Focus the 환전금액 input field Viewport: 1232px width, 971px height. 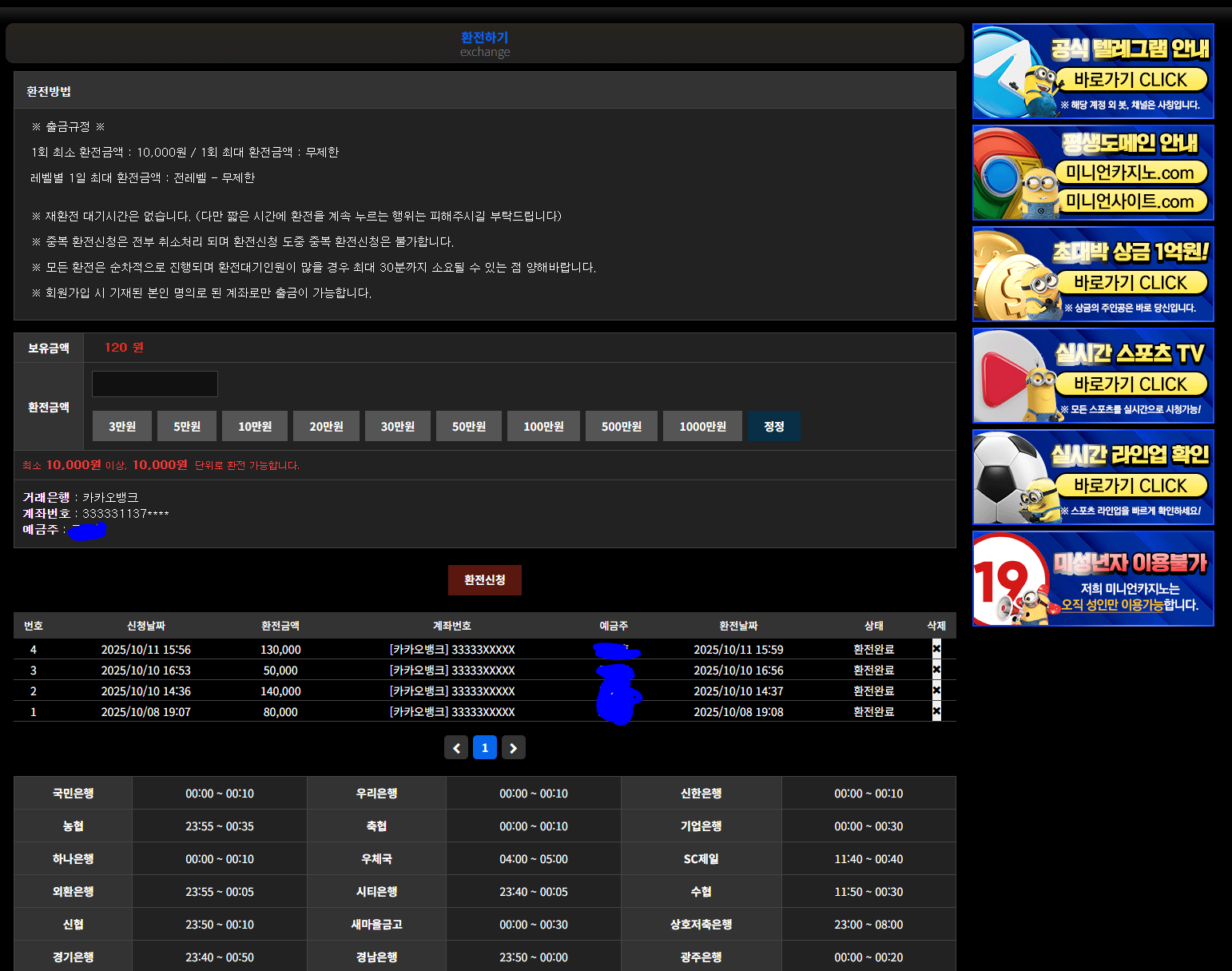(155, 384)
